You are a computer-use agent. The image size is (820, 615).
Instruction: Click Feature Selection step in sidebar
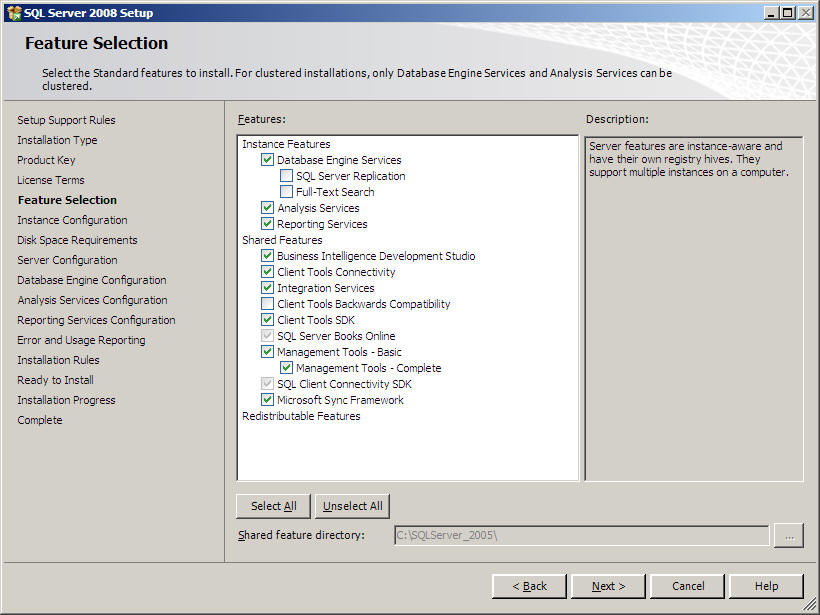(67, 200)
